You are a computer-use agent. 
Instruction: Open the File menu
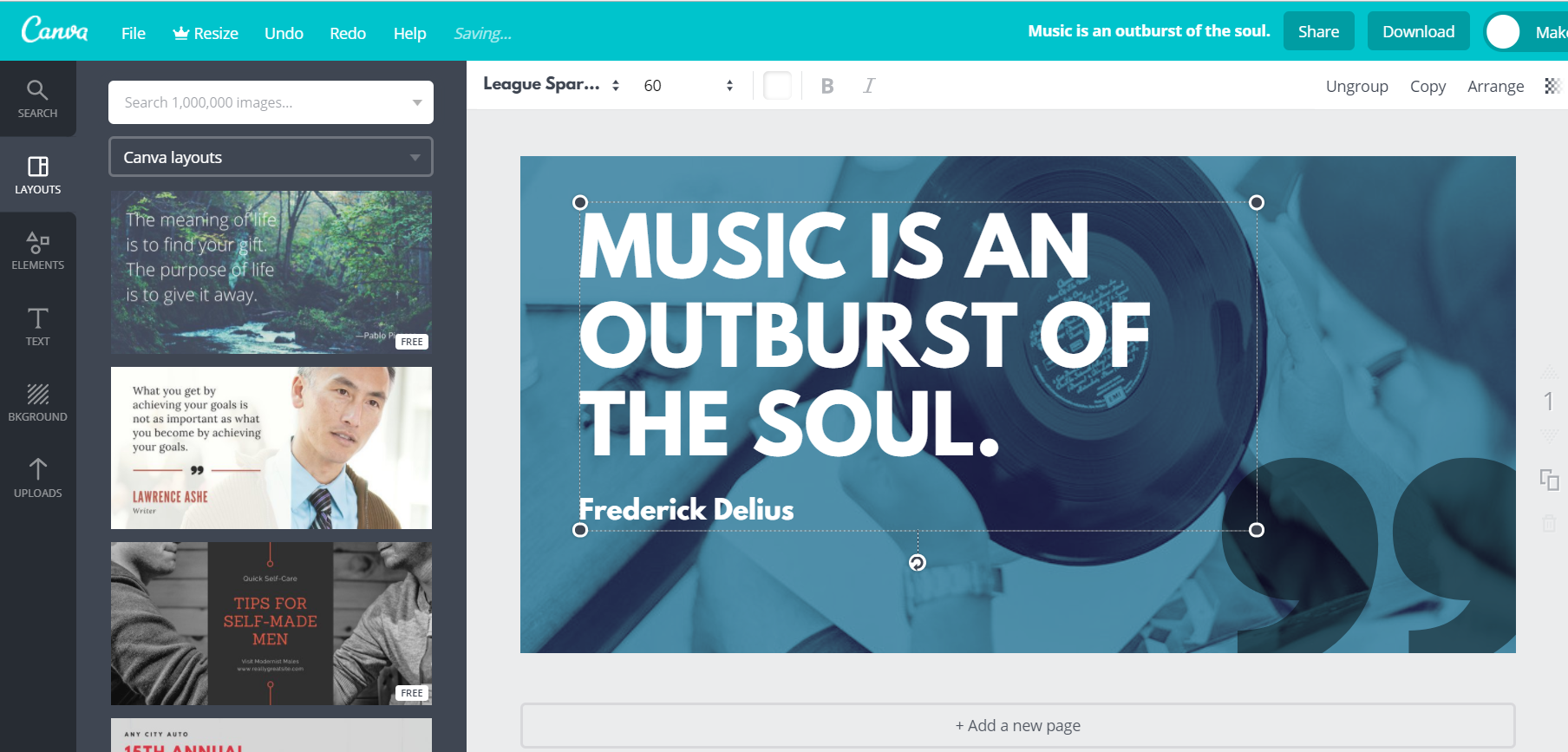point(134,33)
